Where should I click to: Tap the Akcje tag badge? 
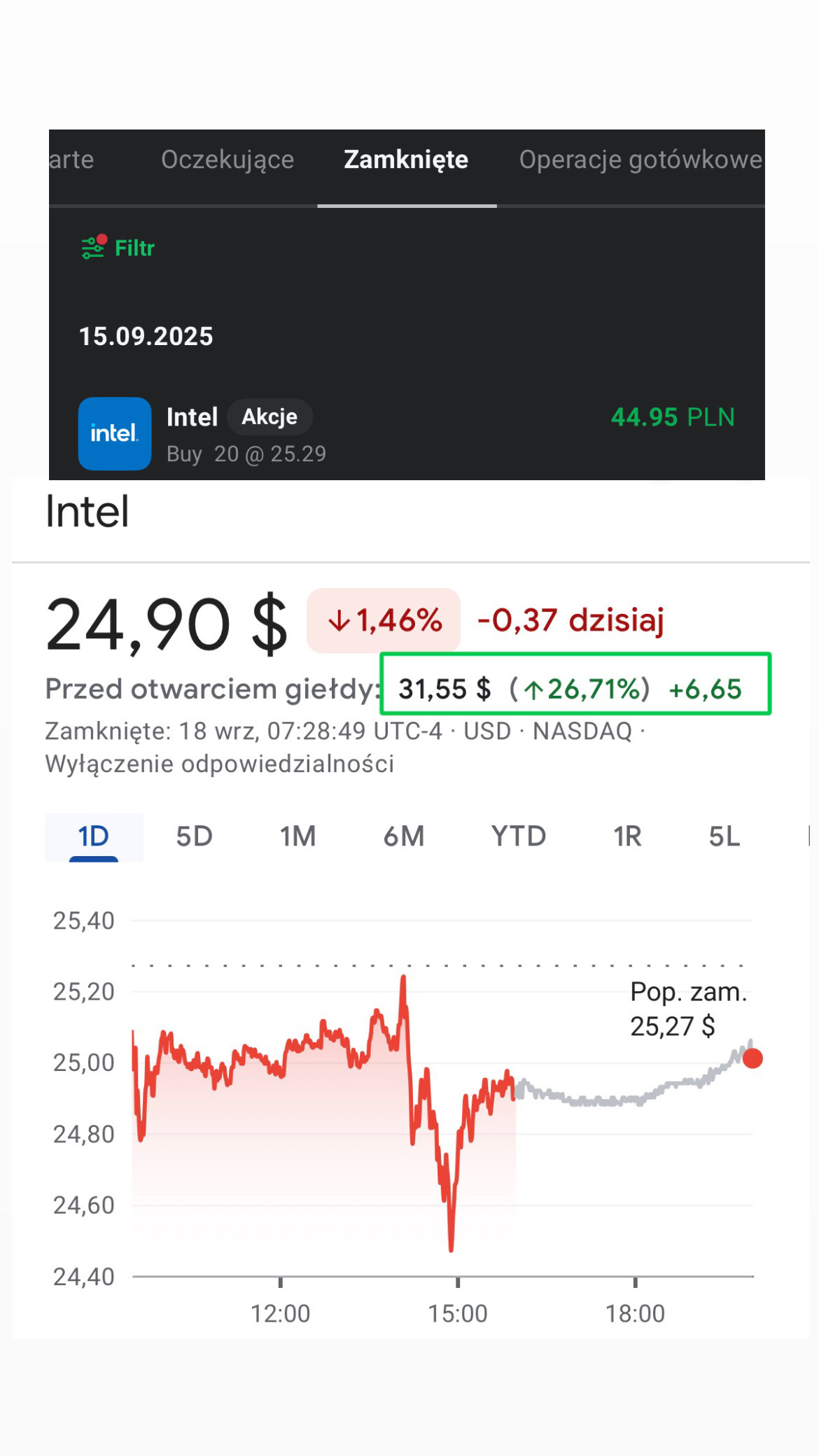tap(269, 417)
